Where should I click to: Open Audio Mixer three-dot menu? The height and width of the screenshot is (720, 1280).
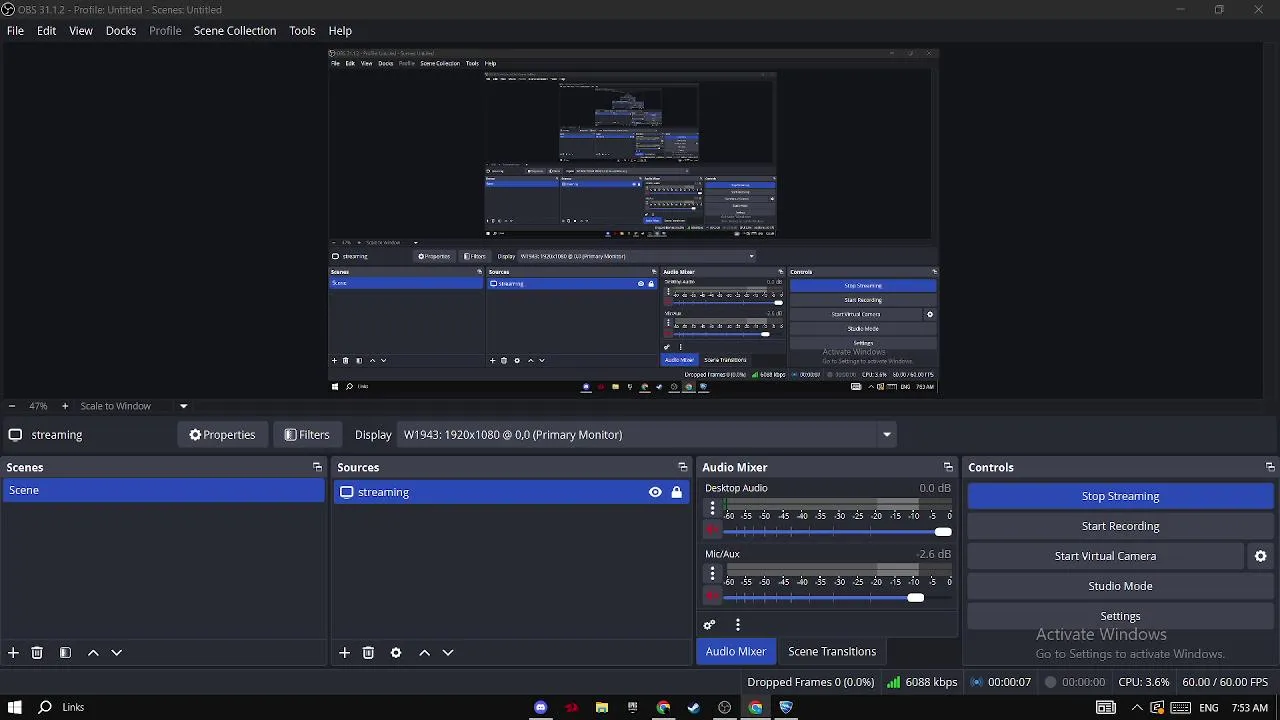tap(738, 625)
